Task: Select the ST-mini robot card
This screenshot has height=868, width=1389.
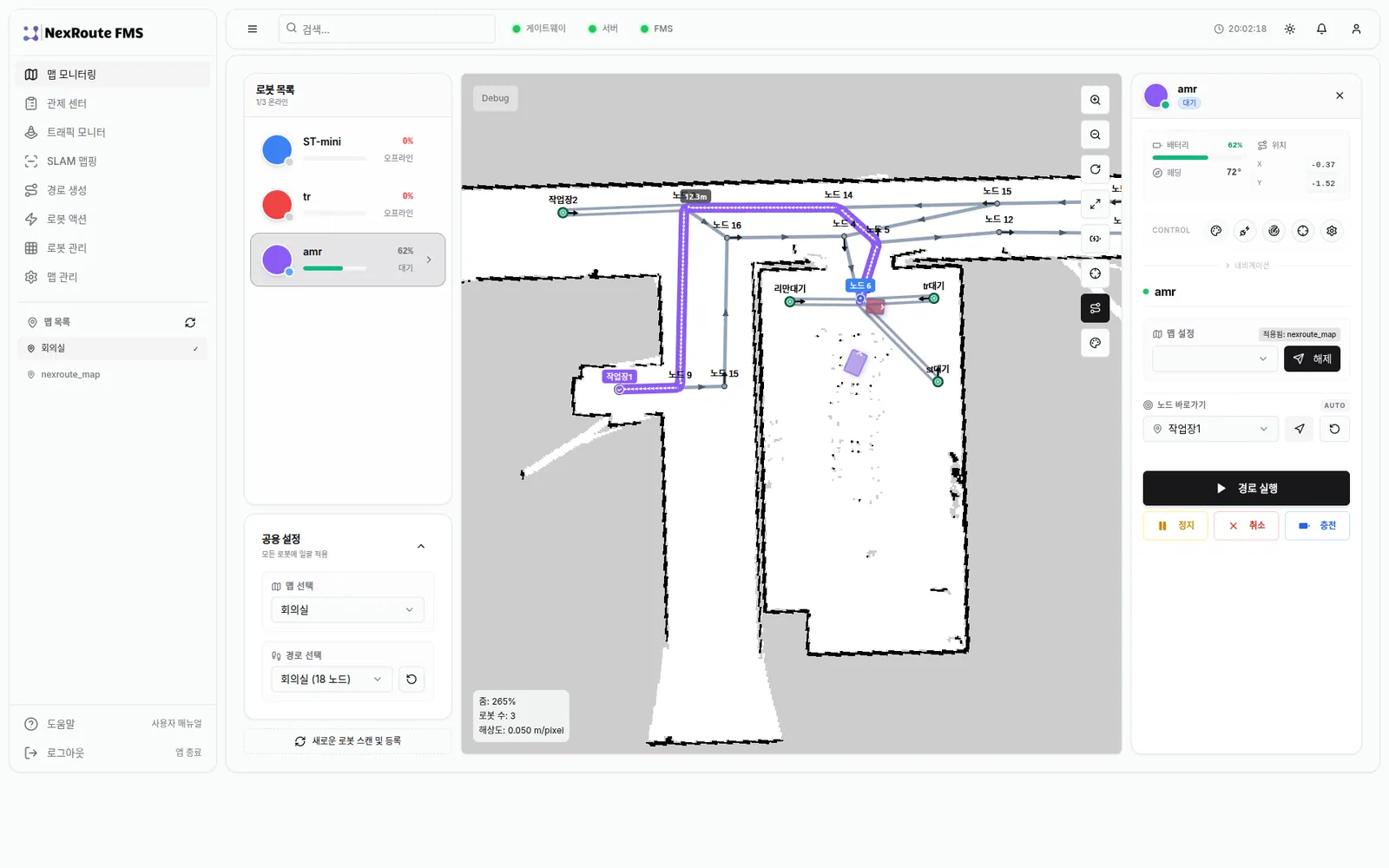Action: coord(347,149)
